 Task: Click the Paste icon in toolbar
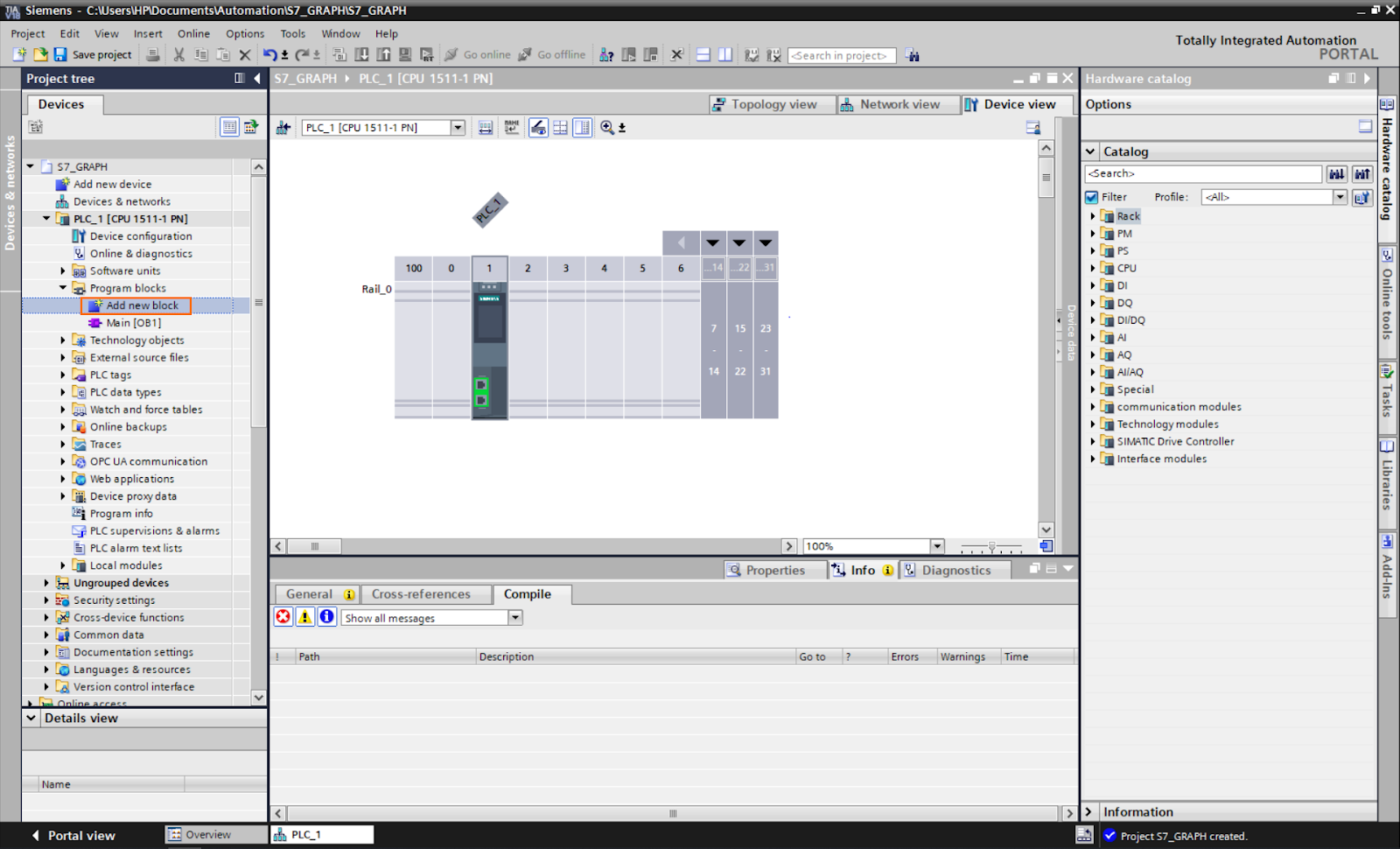pyautogui.click(x=223, y=54)
